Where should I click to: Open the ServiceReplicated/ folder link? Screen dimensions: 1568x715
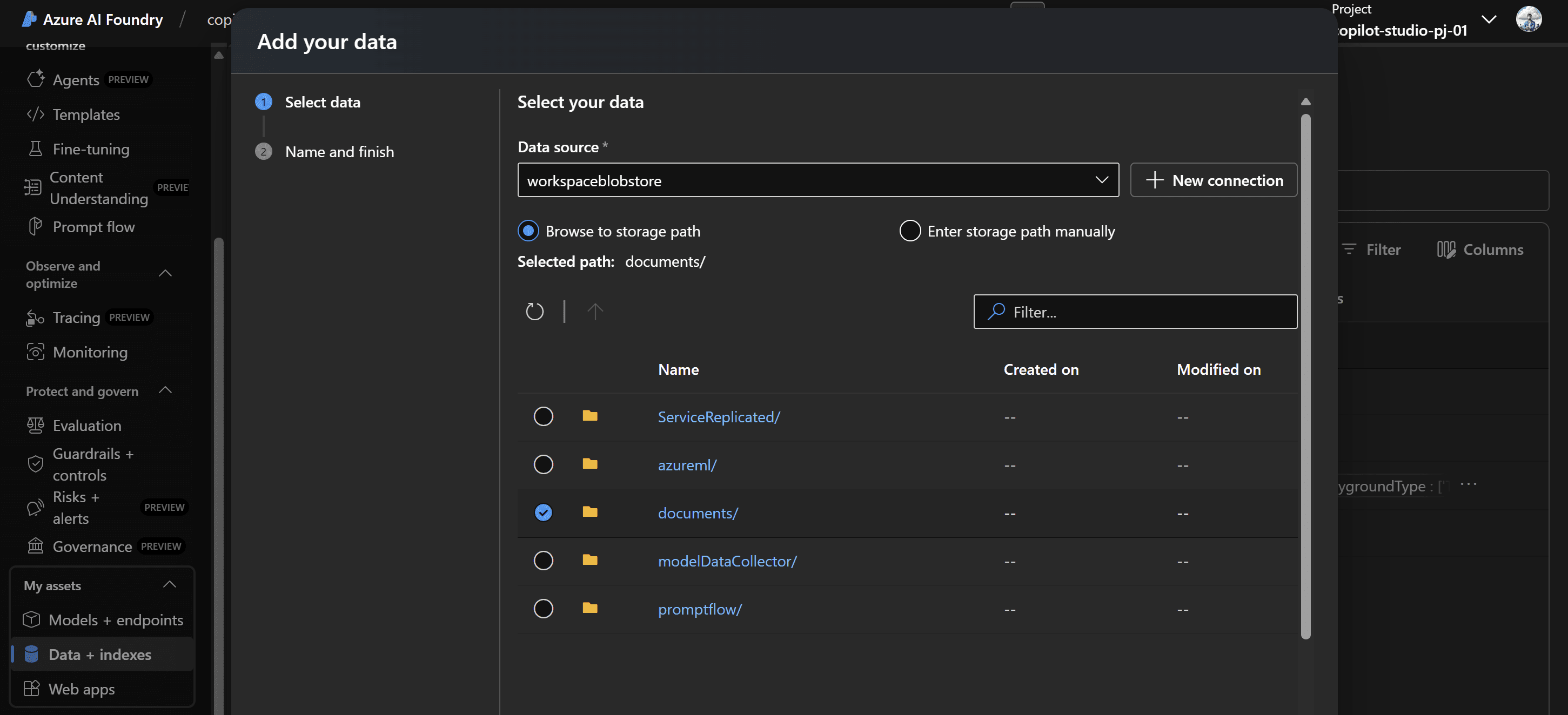718,416
